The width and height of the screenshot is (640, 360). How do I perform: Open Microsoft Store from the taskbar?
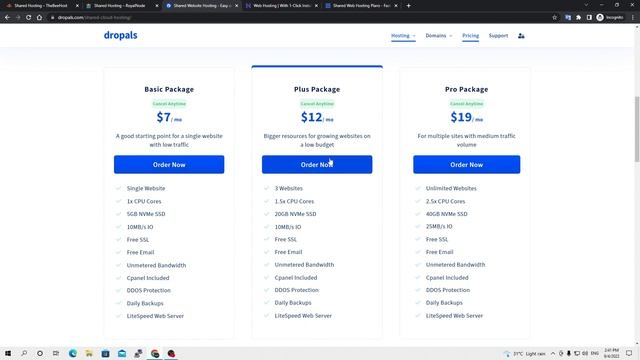(105, 353)
